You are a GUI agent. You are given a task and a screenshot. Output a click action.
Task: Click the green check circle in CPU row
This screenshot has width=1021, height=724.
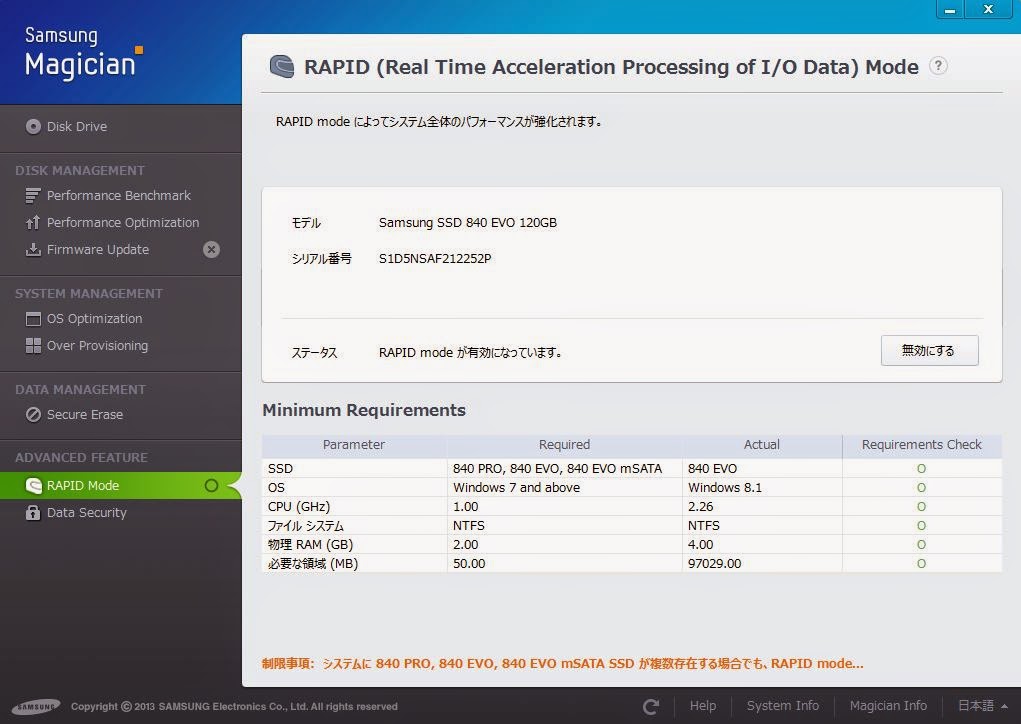(921, 507)
